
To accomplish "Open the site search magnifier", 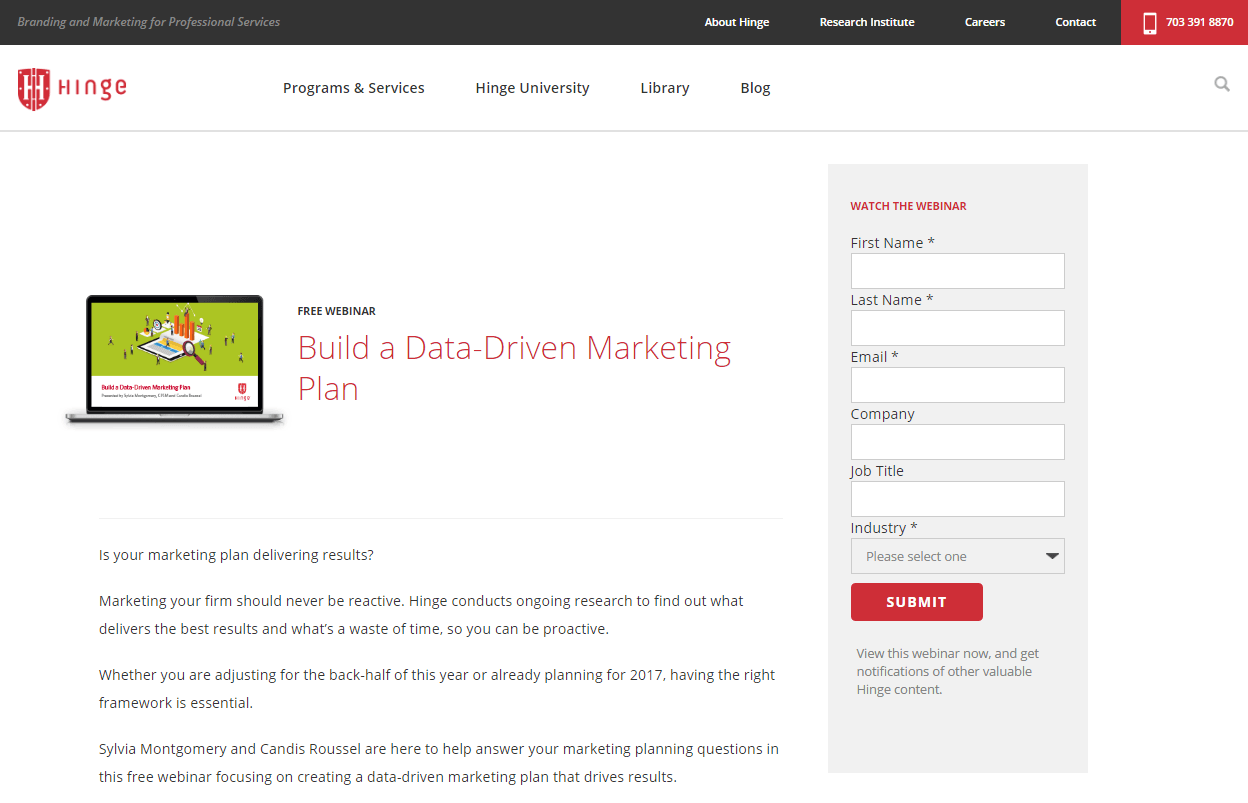I will point(1222,84).
